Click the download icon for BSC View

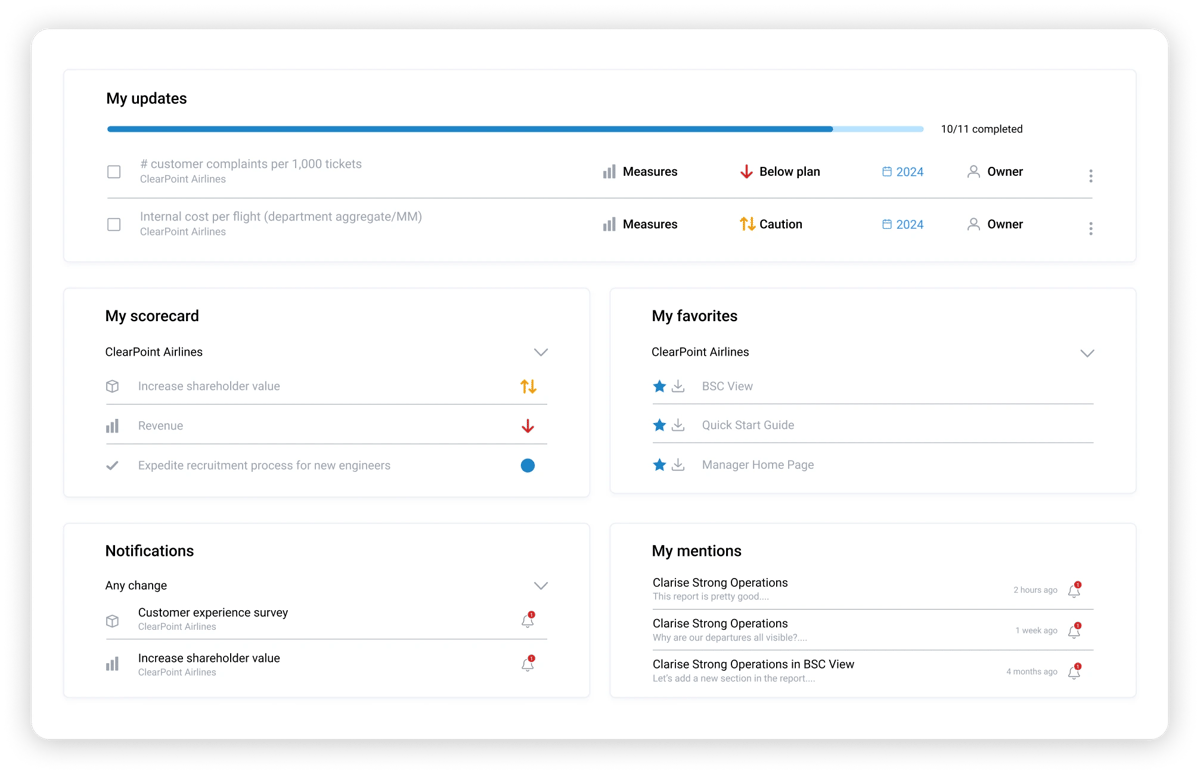click(678, 386)
